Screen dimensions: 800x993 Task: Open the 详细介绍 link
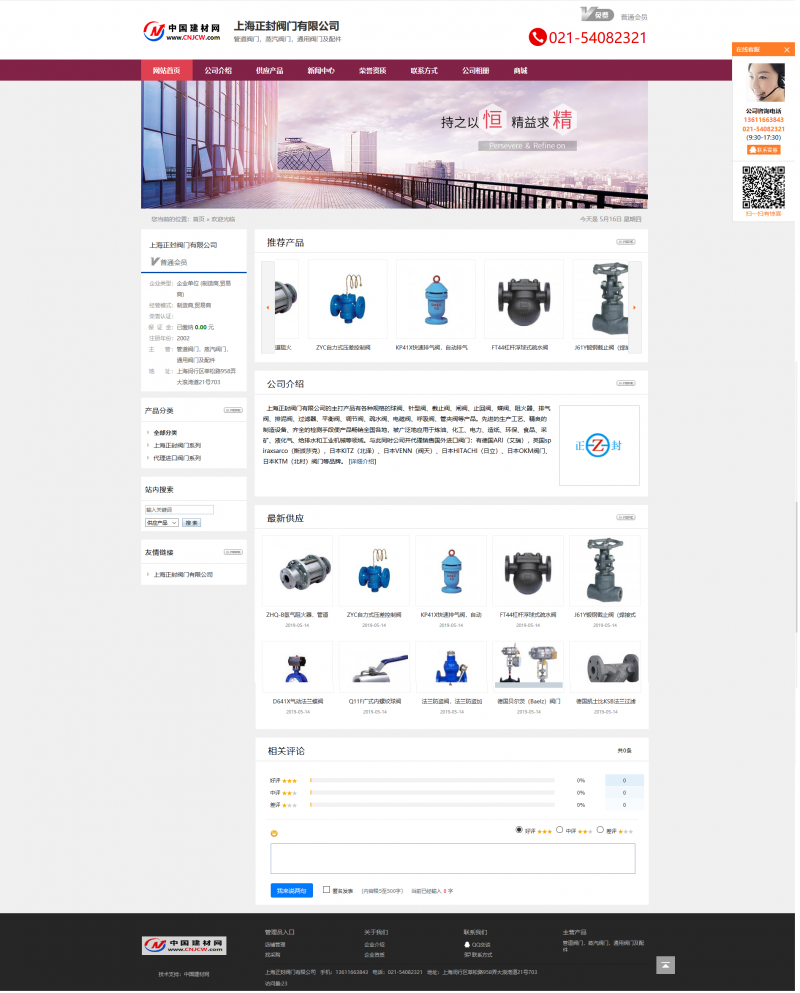pos(362,462)
